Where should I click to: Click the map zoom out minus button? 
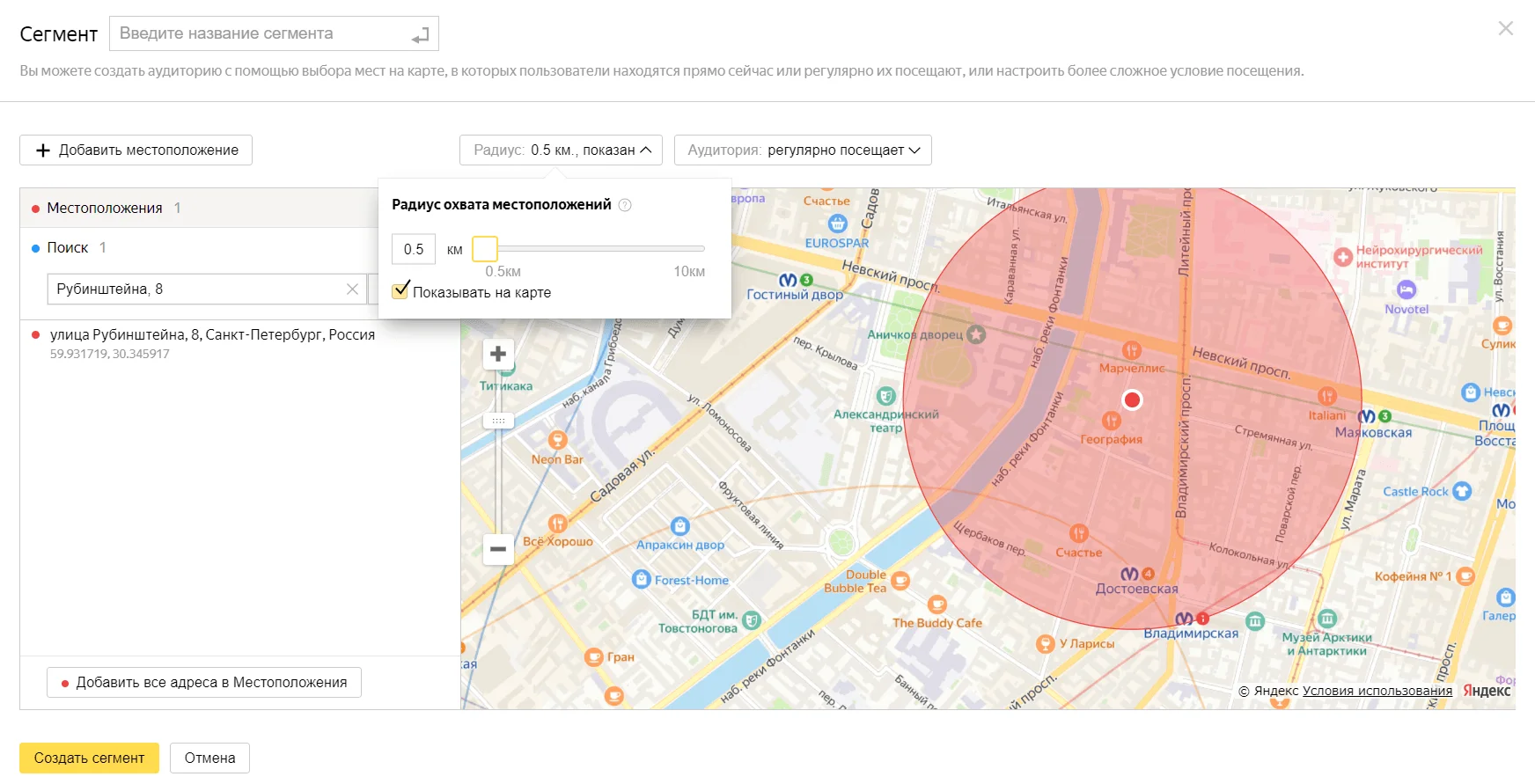498,549
